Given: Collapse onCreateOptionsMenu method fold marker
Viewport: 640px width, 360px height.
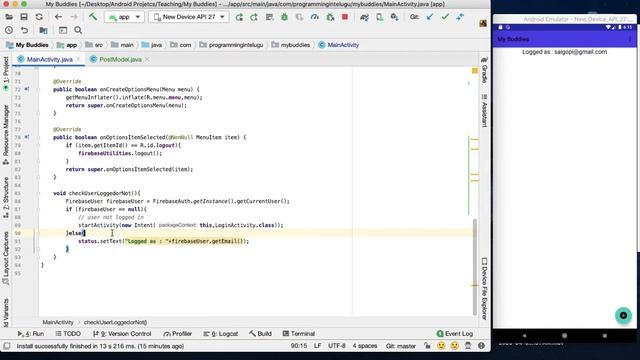Looking at the screenshot, I should point(38,89).
